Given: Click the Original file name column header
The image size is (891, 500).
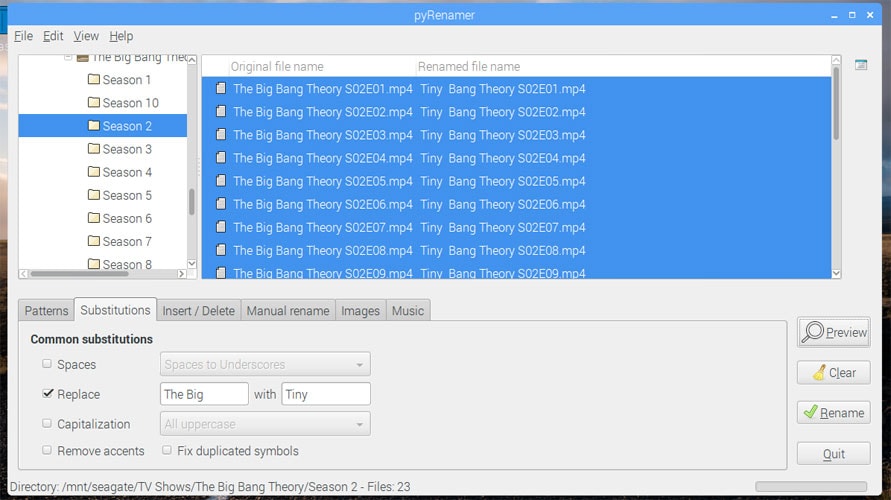Looking at the screenshot, I should (322, 66).
